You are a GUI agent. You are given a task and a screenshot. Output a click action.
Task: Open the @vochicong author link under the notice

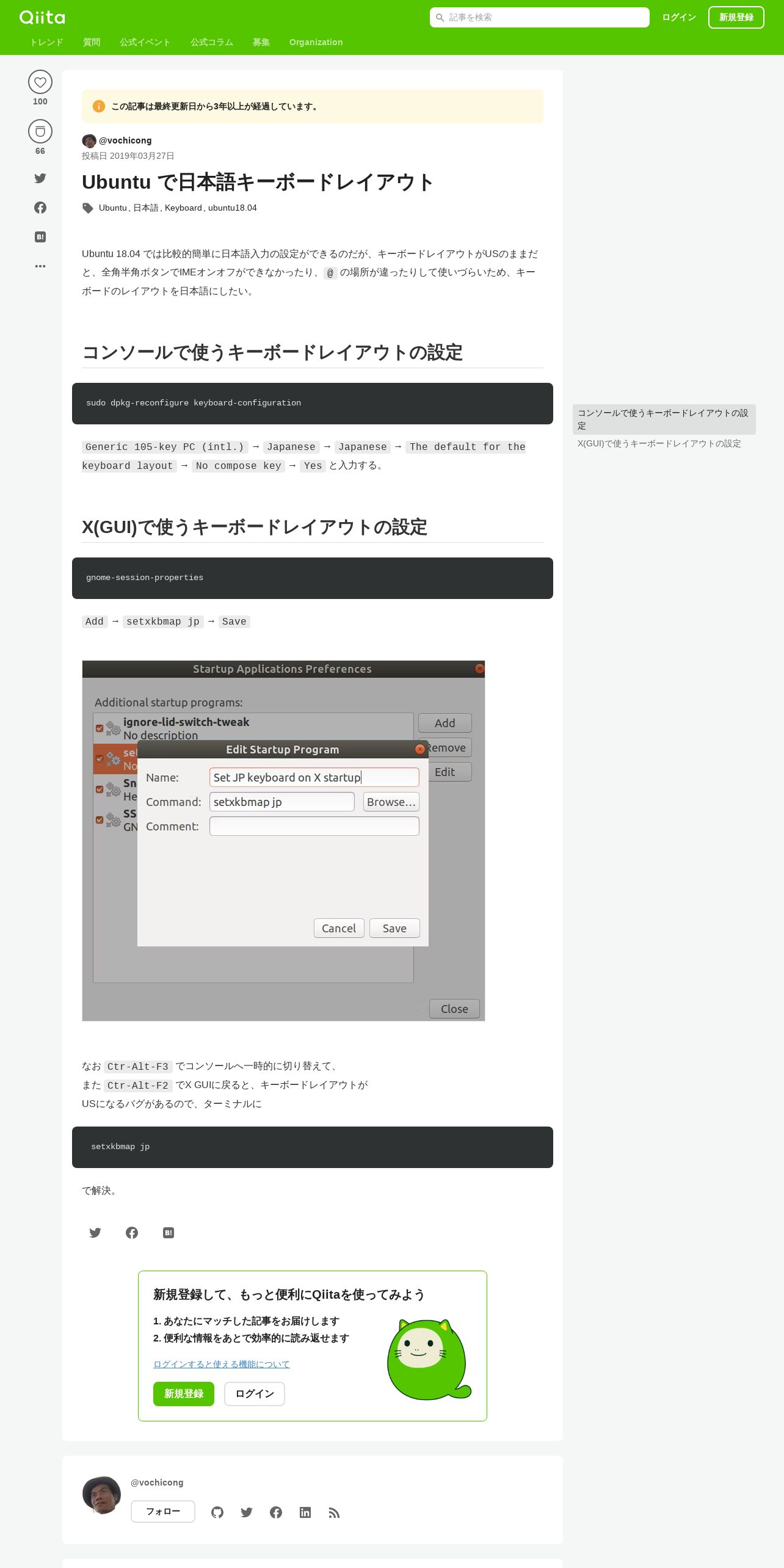pos(125,140)
